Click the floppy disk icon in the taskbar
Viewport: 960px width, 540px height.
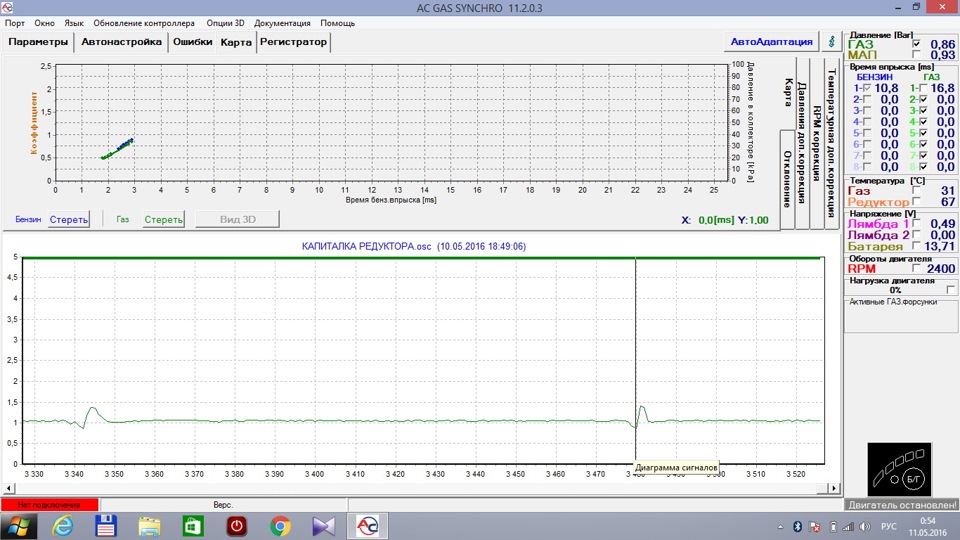point(106,526)
